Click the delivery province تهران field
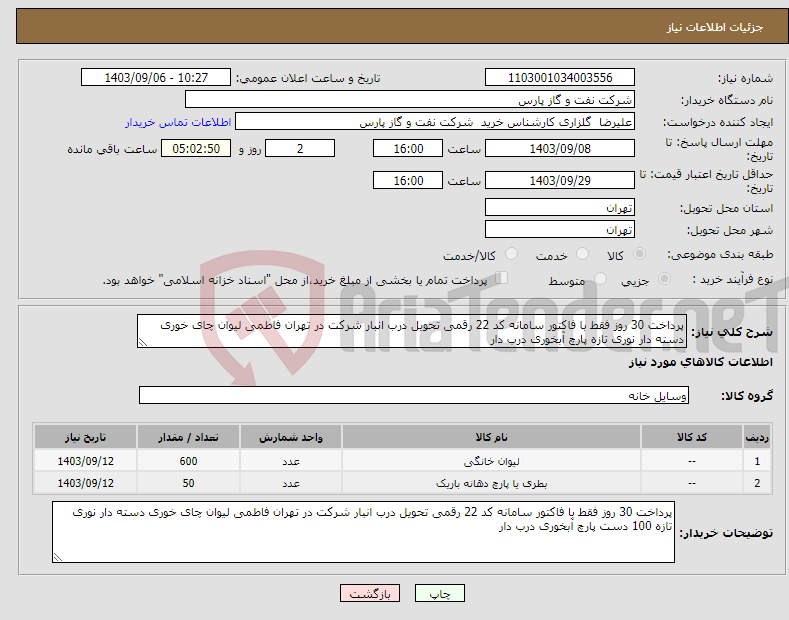The image size is (789, 620). click(560, 207)
